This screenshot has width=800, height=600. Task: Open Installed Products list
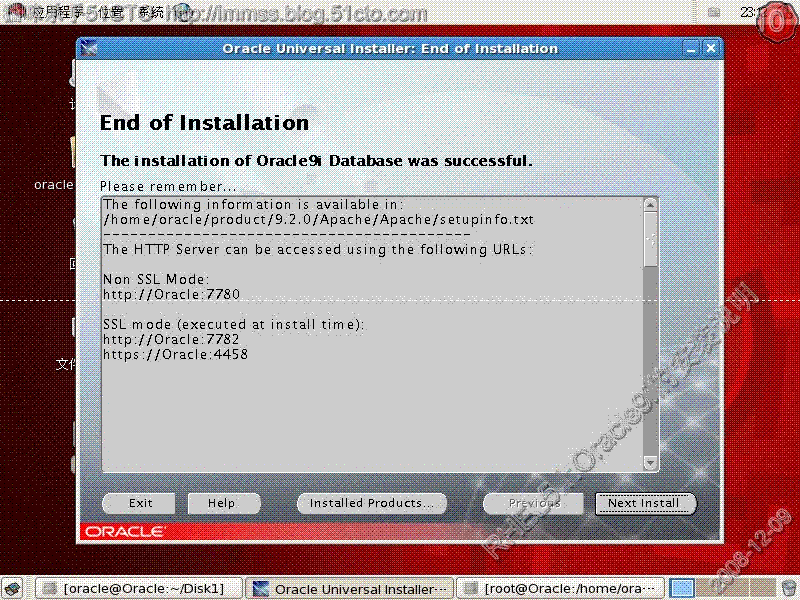[x=371, y=503]
